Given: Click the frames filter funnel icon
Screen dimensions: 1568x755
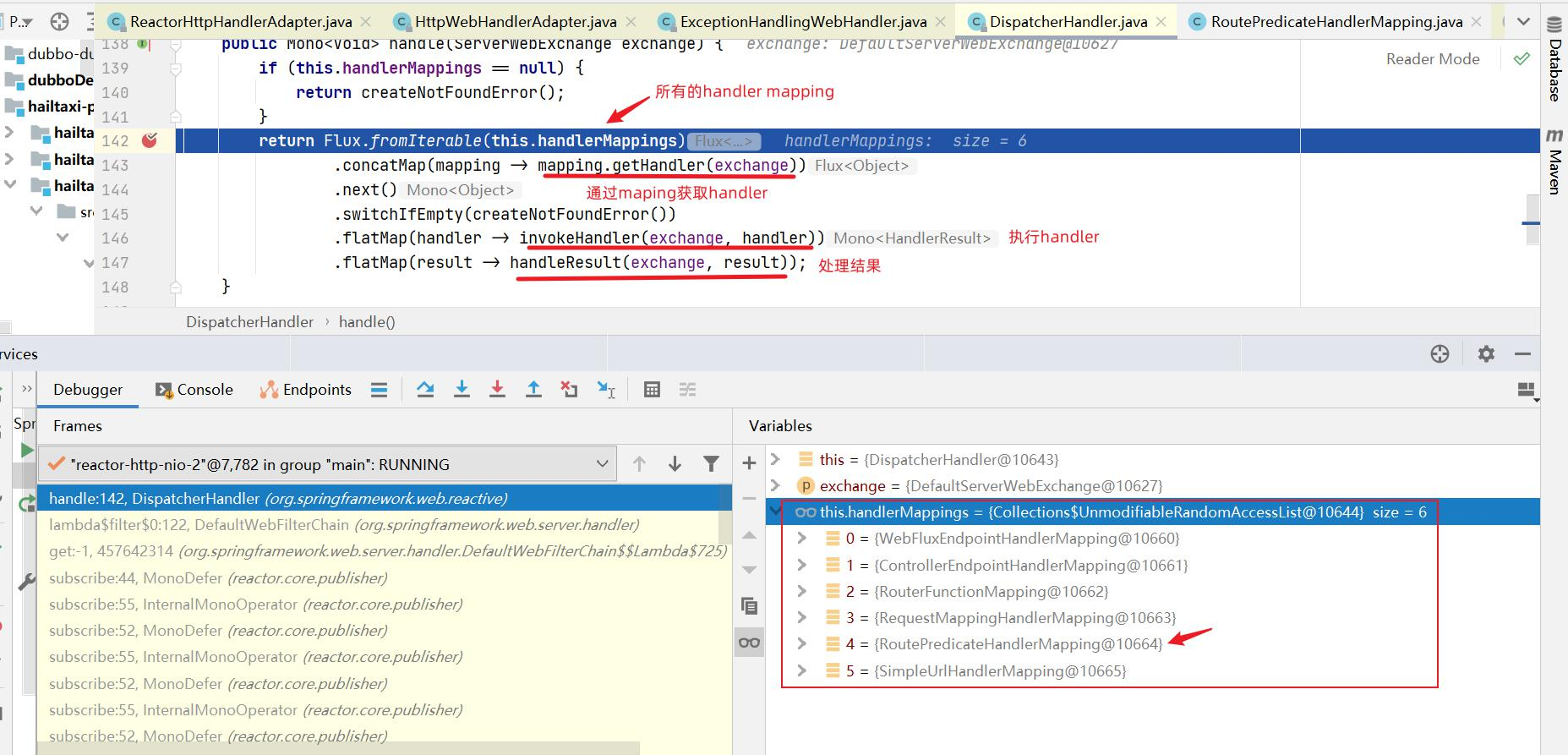Looking at the screenshot, I should [711, 463].
